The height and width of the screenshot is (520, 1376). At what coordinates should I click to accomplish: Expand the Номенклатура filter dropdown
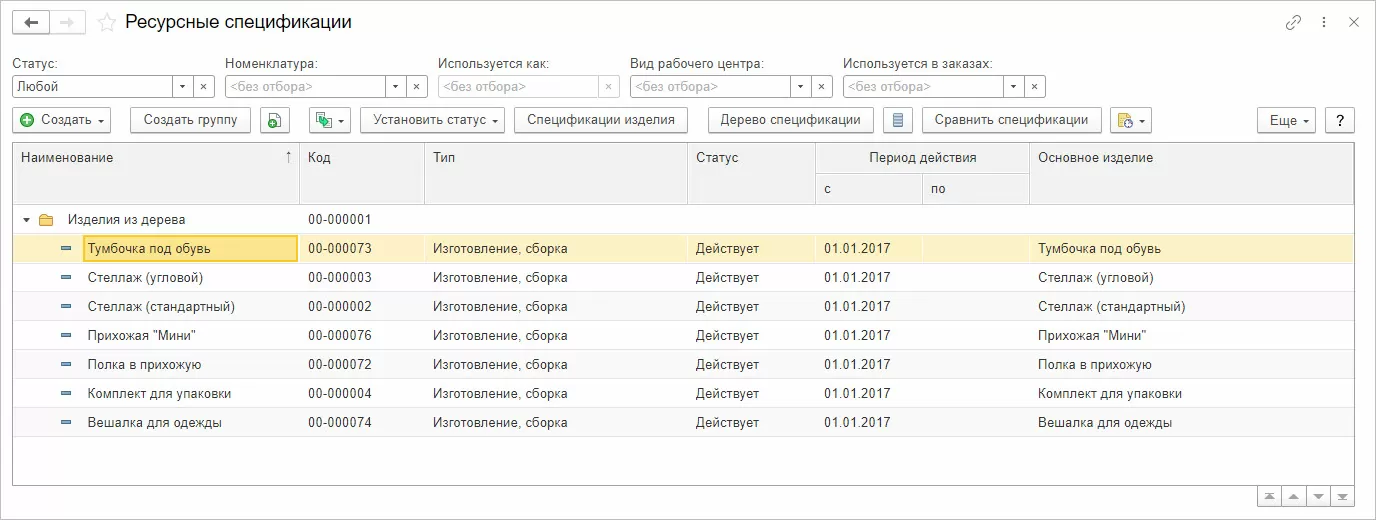(x=395, y=87)
